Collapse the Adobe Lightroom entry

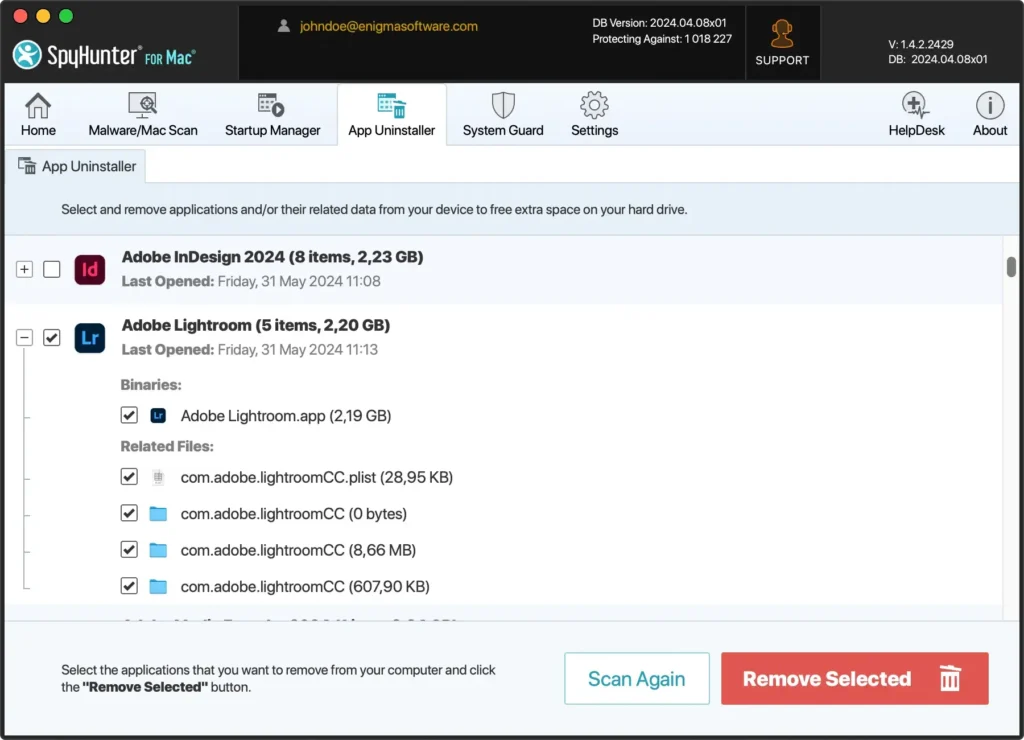coord(24,338)
